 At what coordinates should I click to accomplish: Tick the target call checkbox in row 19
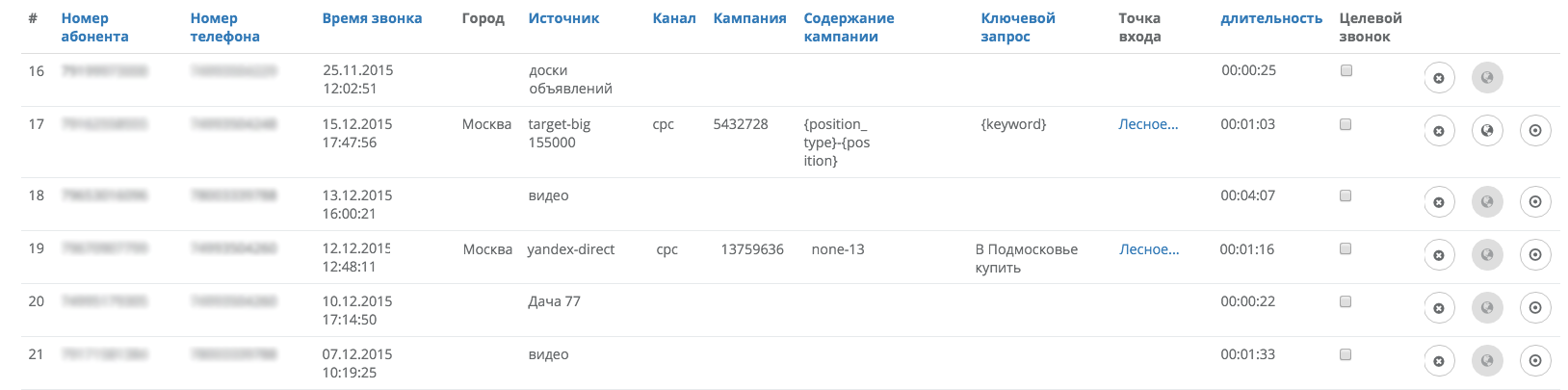[1346, 248]
